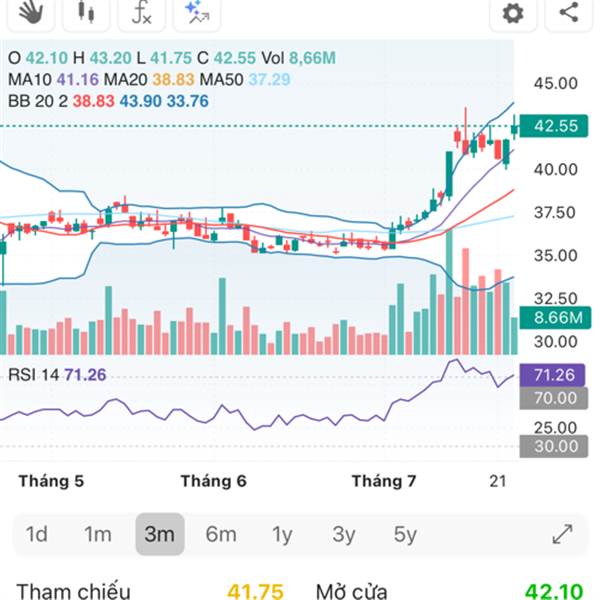Switch to the 5y timeframe
The image size is (600, 600).
pos(405,534)
